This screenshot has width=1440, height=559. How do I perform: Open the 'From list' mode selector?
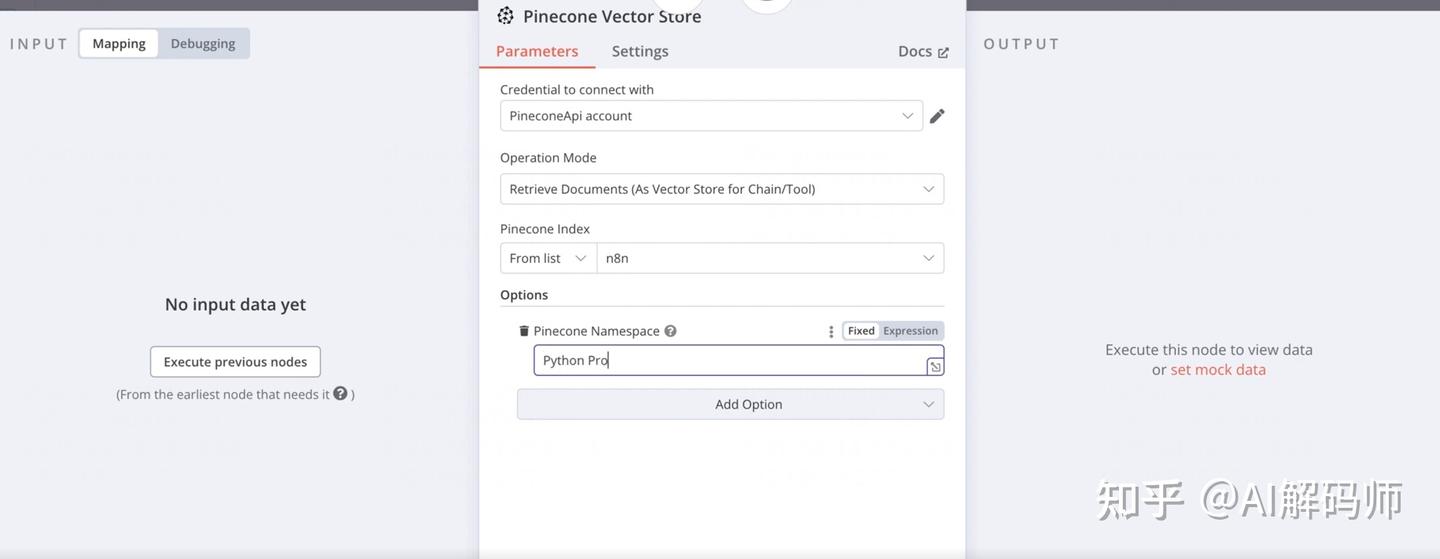click(x=548, y=258)
